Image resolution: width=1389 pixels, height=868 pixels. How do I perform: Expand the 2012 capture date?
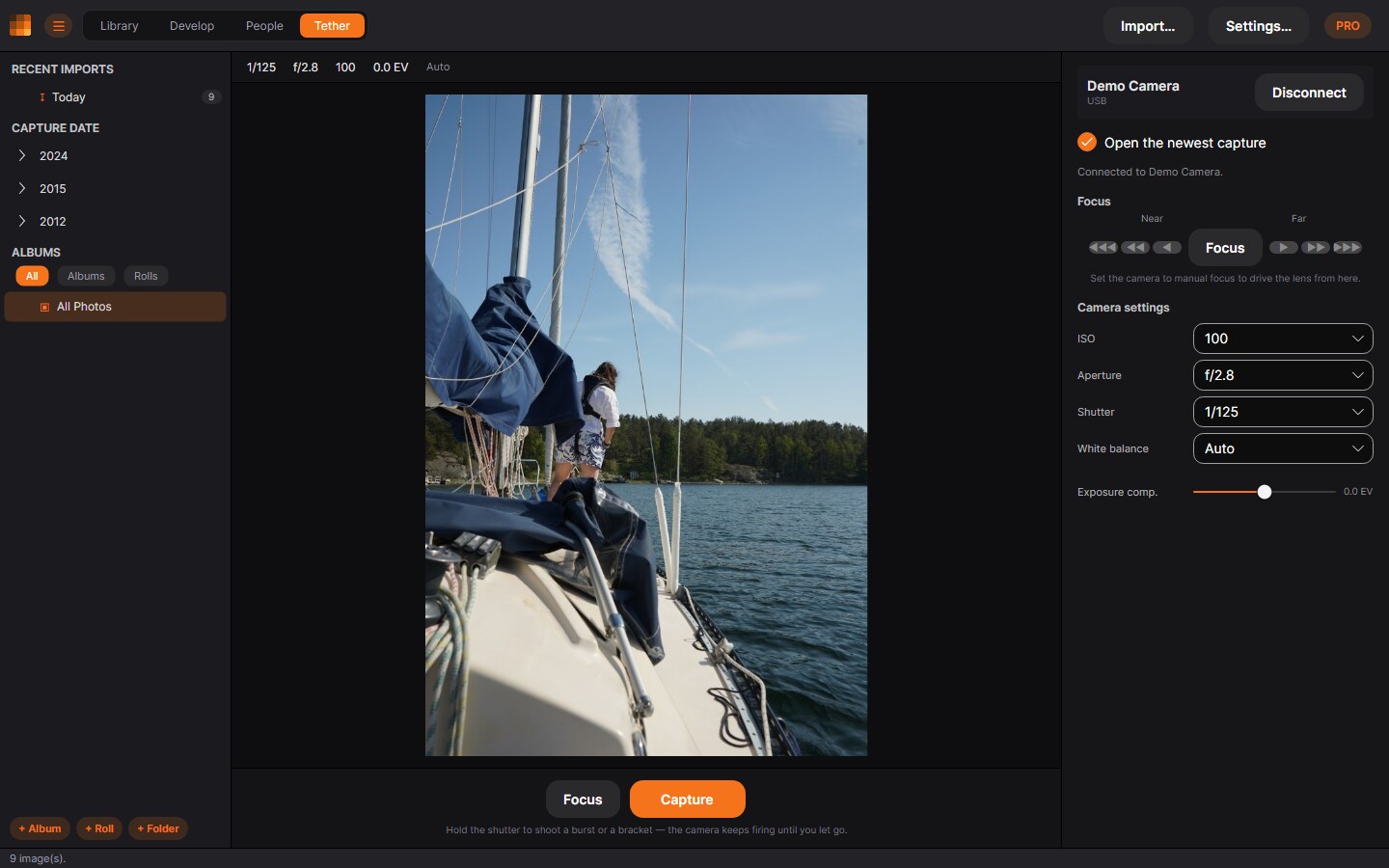[x=22, y=221]
